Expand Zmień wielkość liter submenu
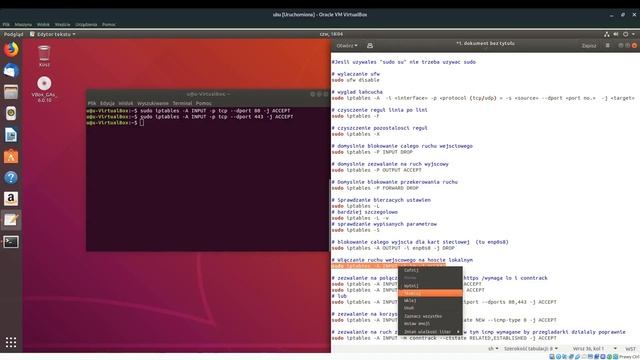The height and width of the screenshot is (360, 640). coord(431,331)
